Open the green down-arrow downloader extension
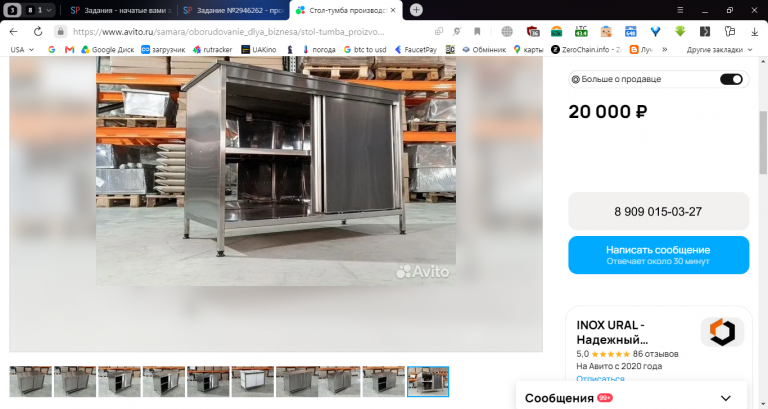768x409 pixels. (x=680, y=31)
